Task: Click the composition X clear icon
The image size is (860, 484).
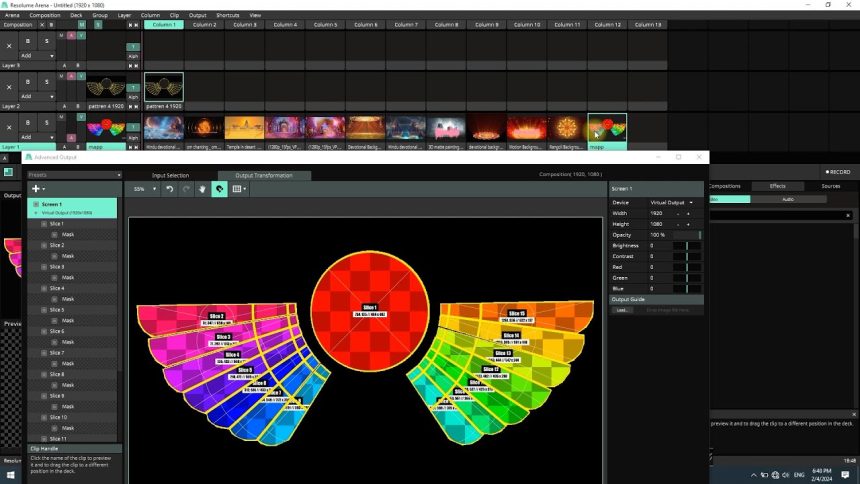Action: coord(42,25)
